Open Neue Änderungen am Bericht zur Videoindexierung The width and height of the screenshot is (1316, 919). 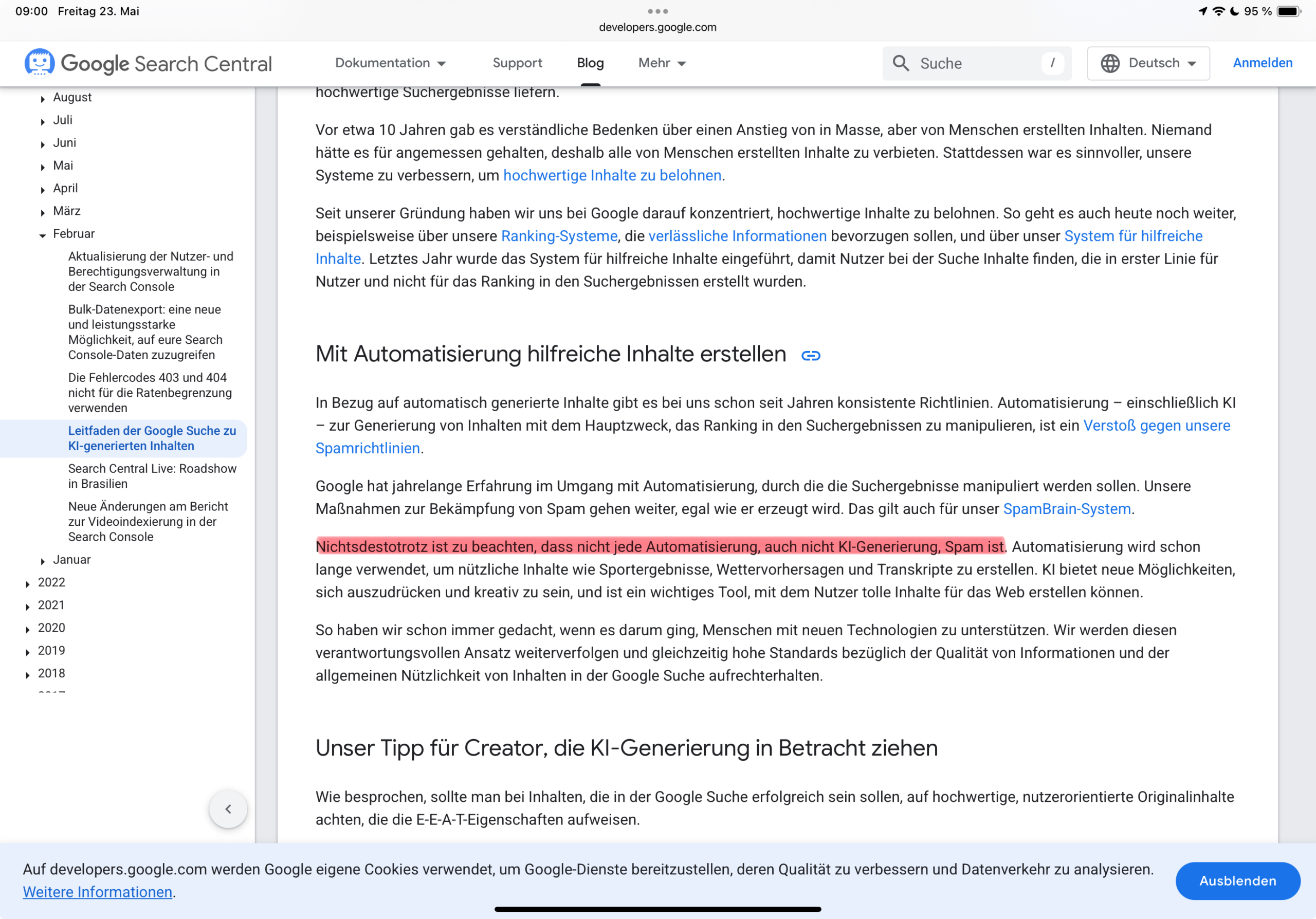point(148,521)
